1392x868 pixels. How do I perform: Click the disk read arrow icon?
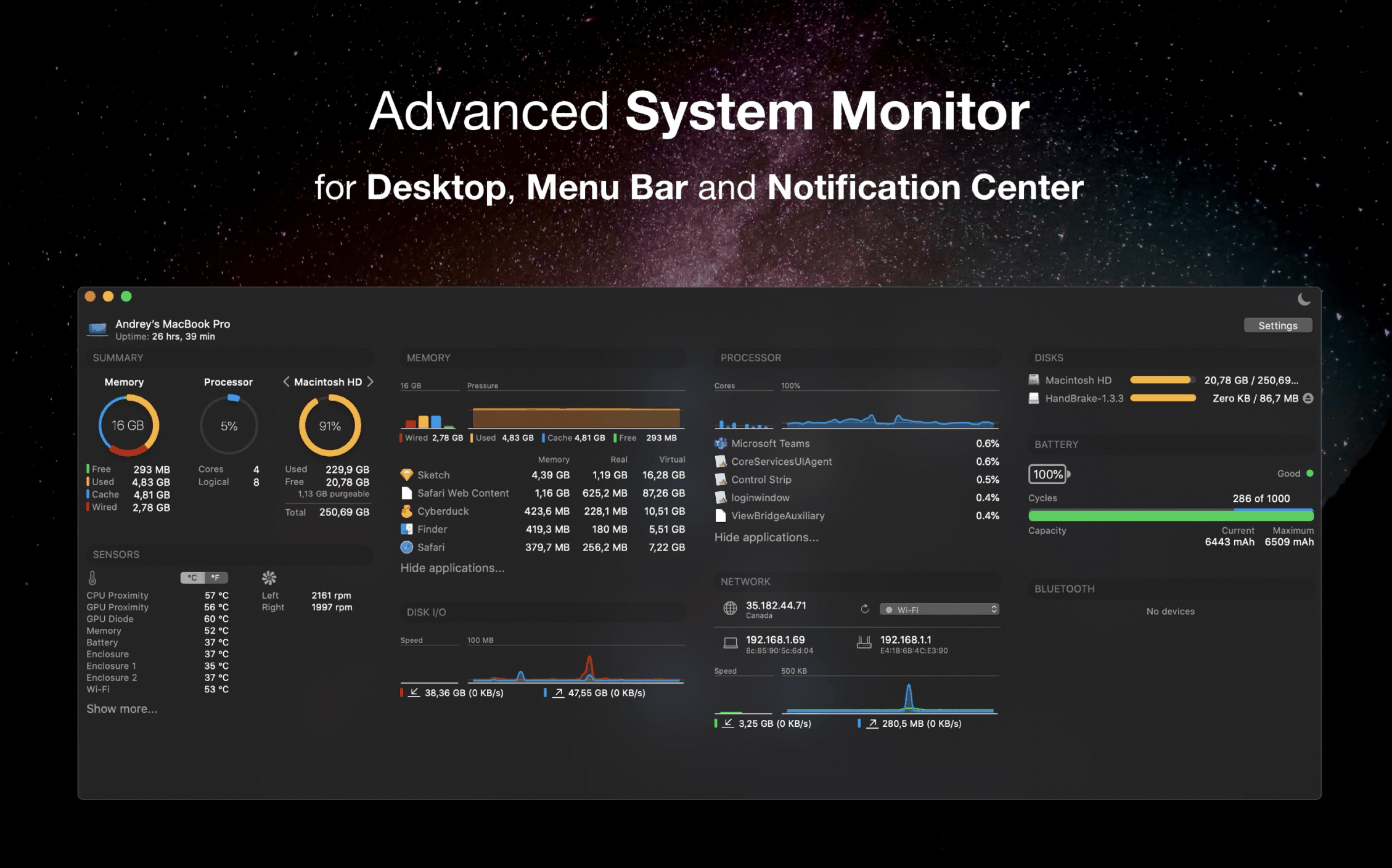click(x=414, y=693)
